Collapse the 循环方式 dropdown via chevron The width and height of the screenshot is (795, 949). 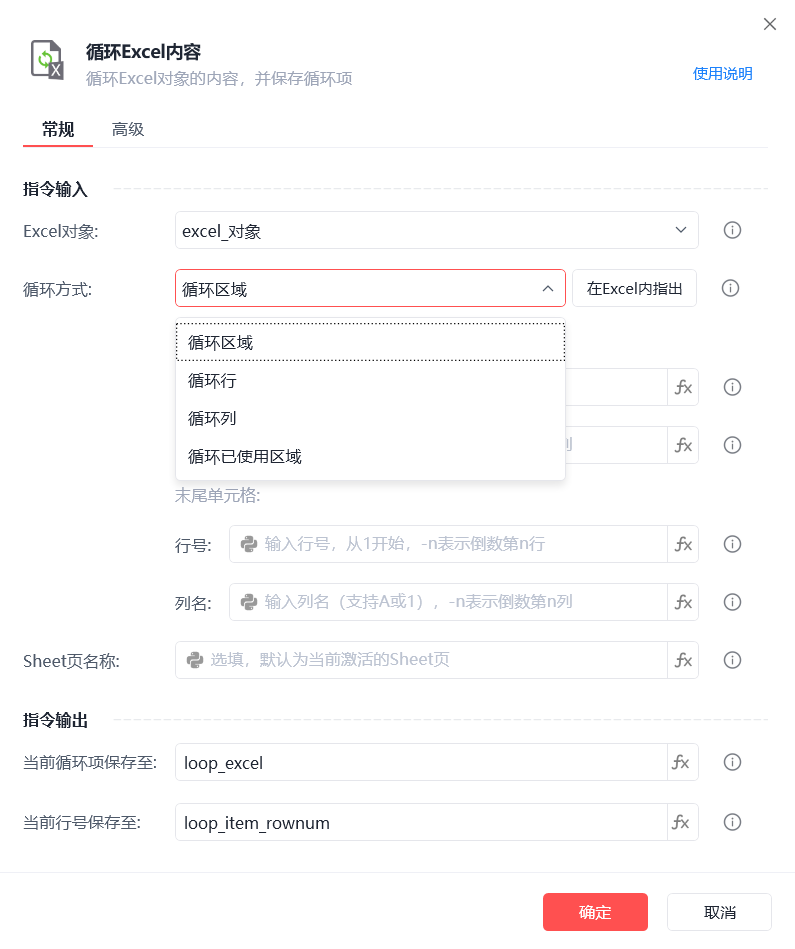[x=548, y=289]
